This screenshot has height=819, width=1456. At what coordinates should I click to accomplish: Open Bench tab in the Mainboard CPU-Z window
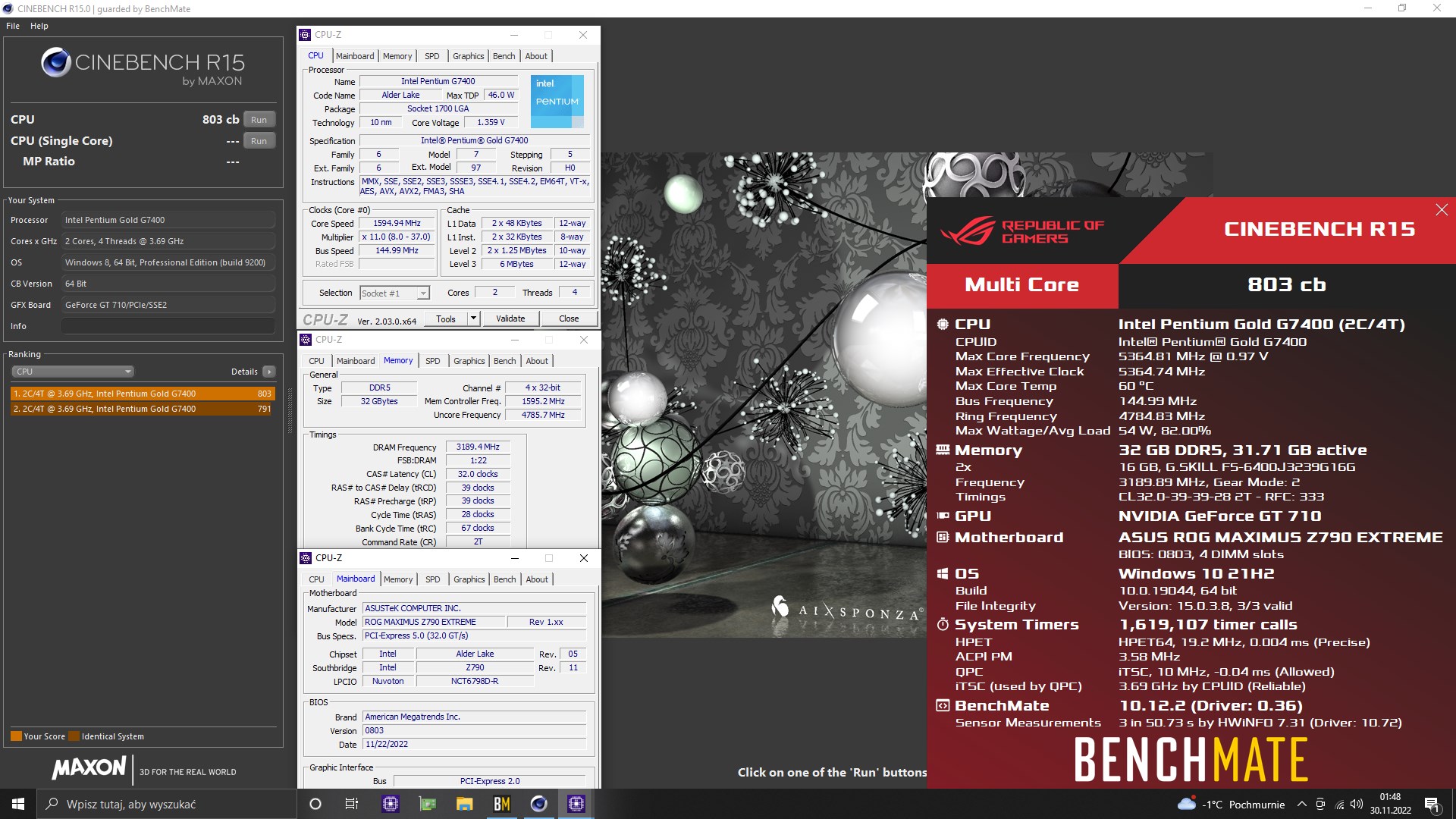[x=504, y=579]
